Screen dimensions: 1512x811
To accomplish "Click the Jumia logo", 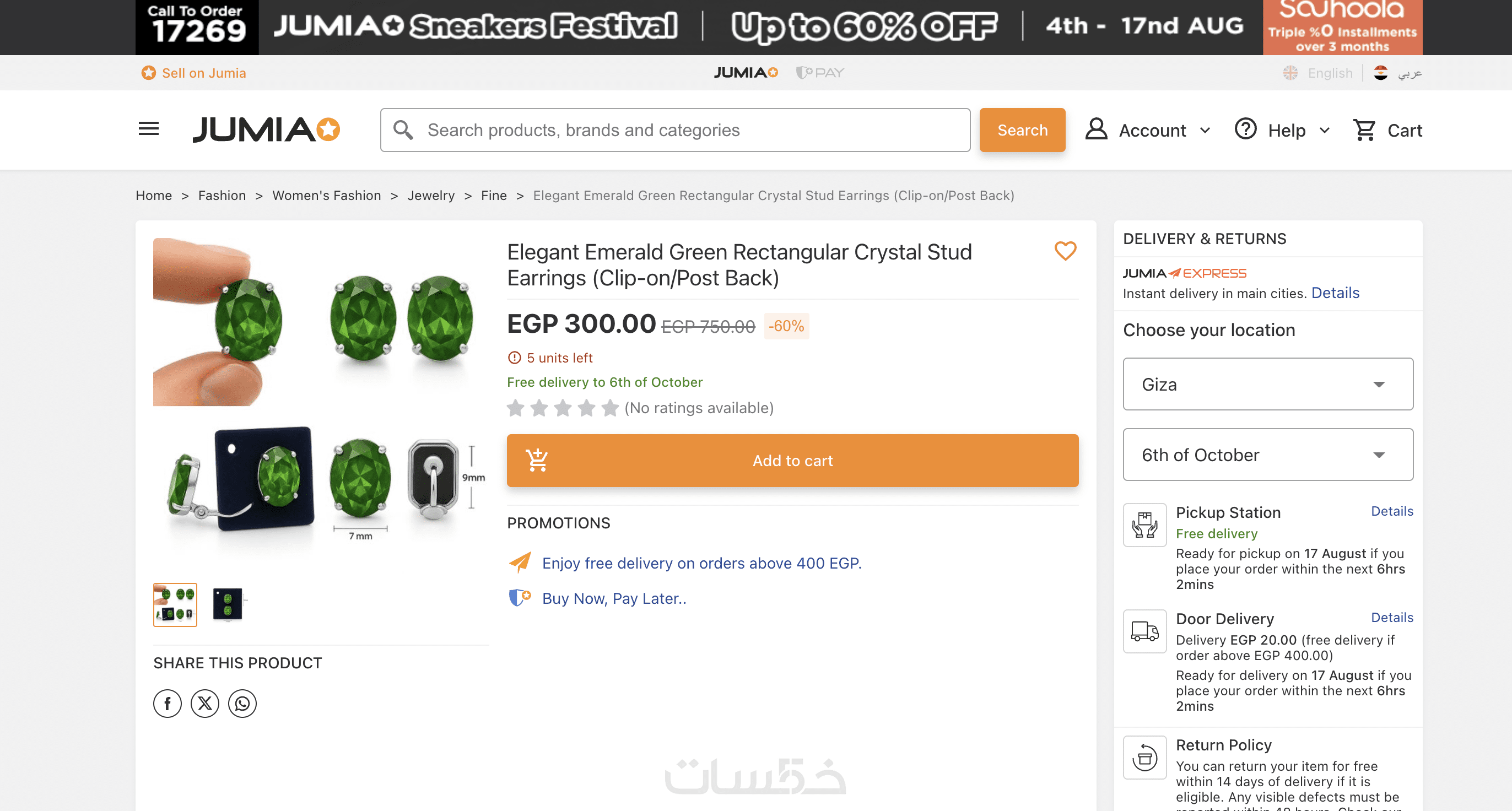I will 266,129.
